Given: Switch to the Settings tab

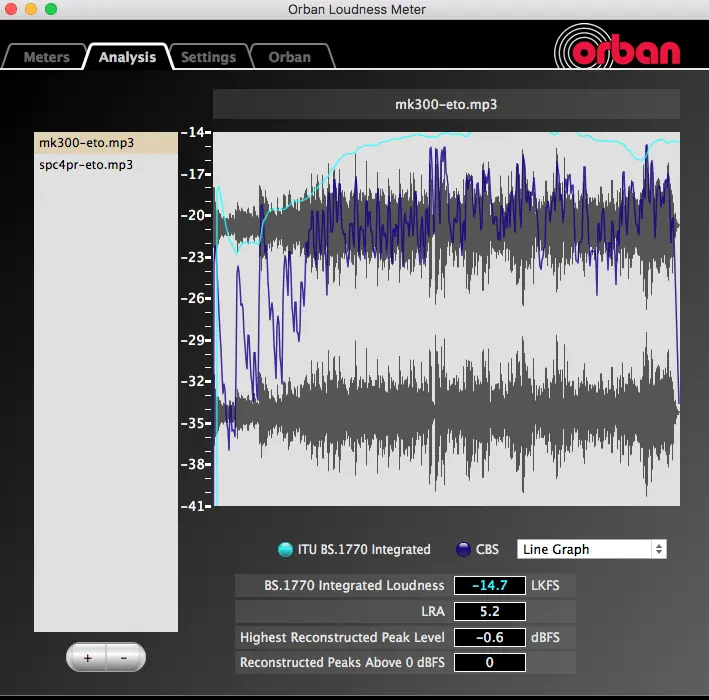Looking at the screenshot, I should (208, 57).
